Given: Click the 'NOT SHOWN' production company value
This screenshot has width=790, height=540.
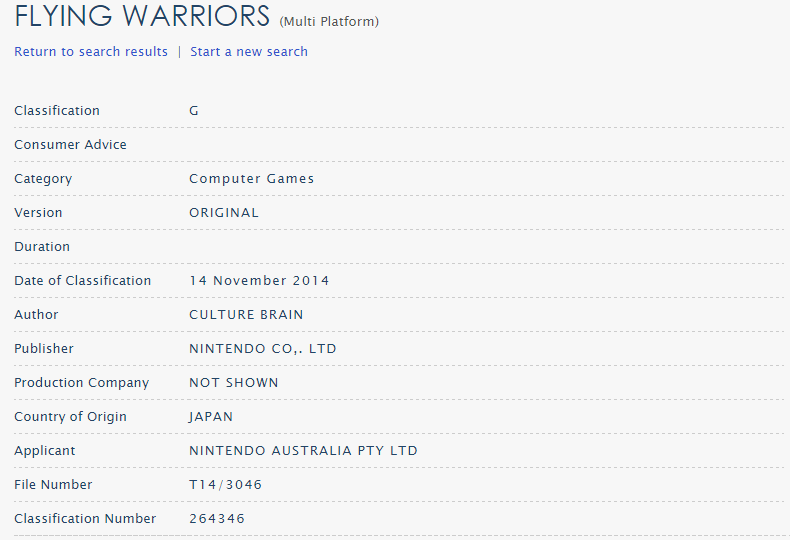Looking at the screenshot, I should 234,383.
